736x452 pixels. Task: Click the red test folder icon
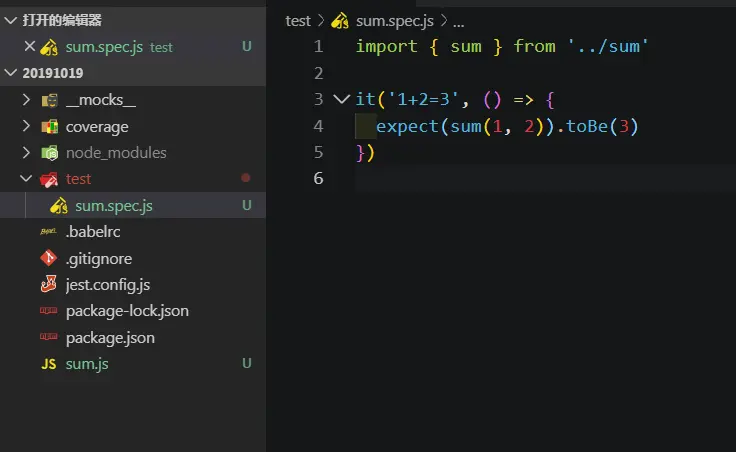pos(49,179)
